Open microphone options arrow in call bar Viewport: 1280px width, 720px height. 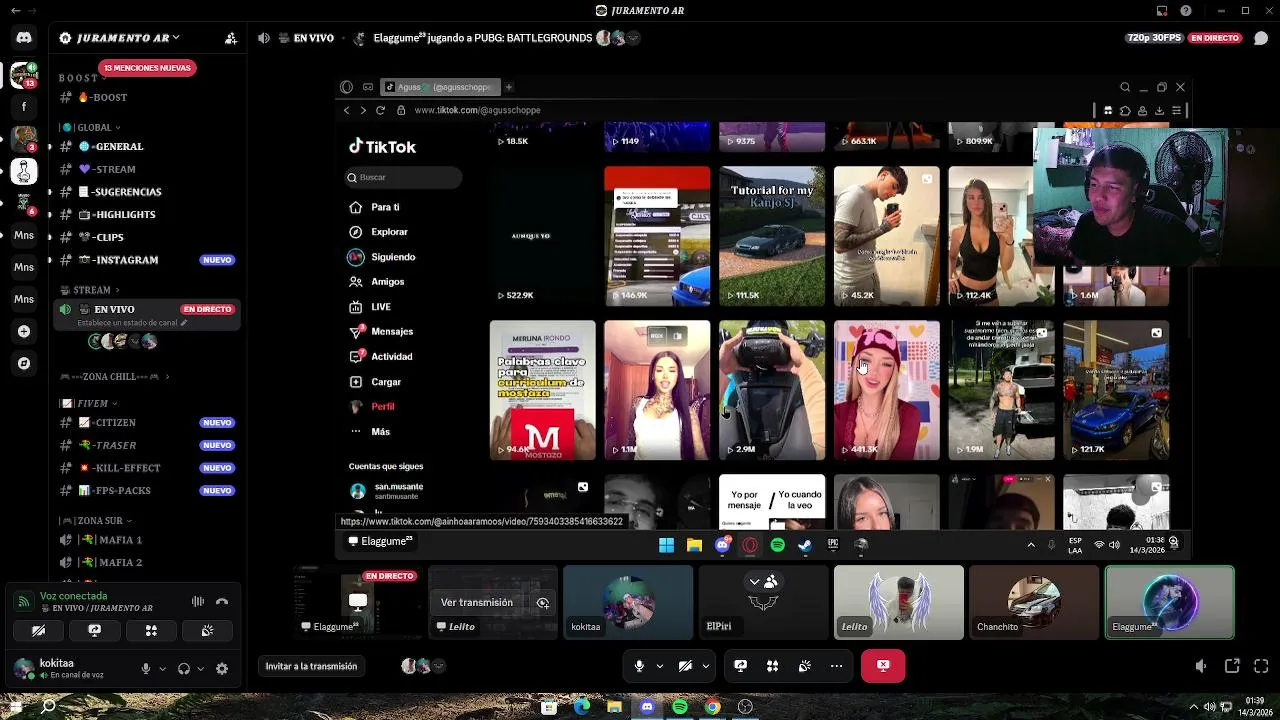tap(659, 666)
